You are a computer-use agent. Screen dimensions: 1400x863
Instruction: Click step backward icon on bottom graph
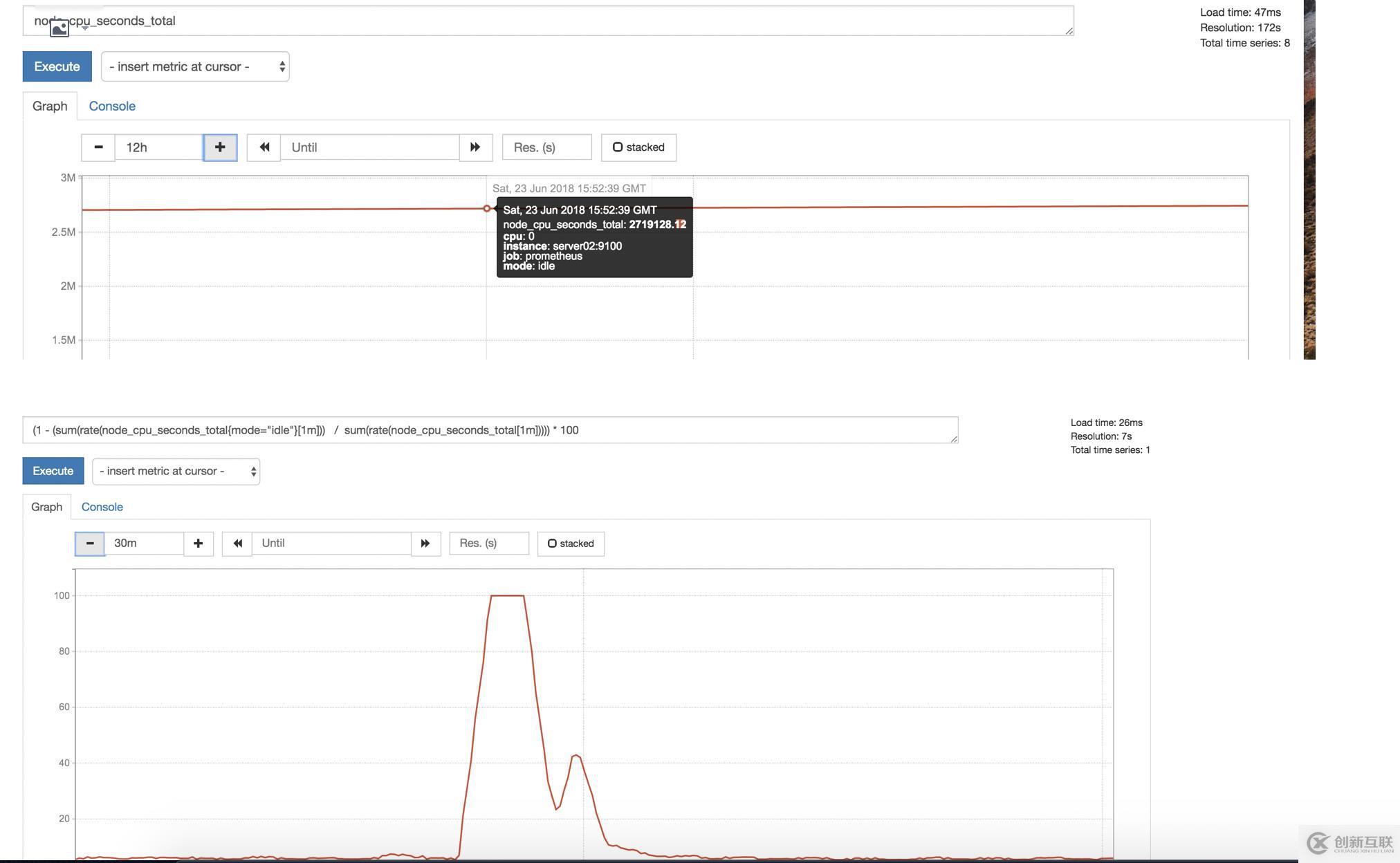point(237,543)
